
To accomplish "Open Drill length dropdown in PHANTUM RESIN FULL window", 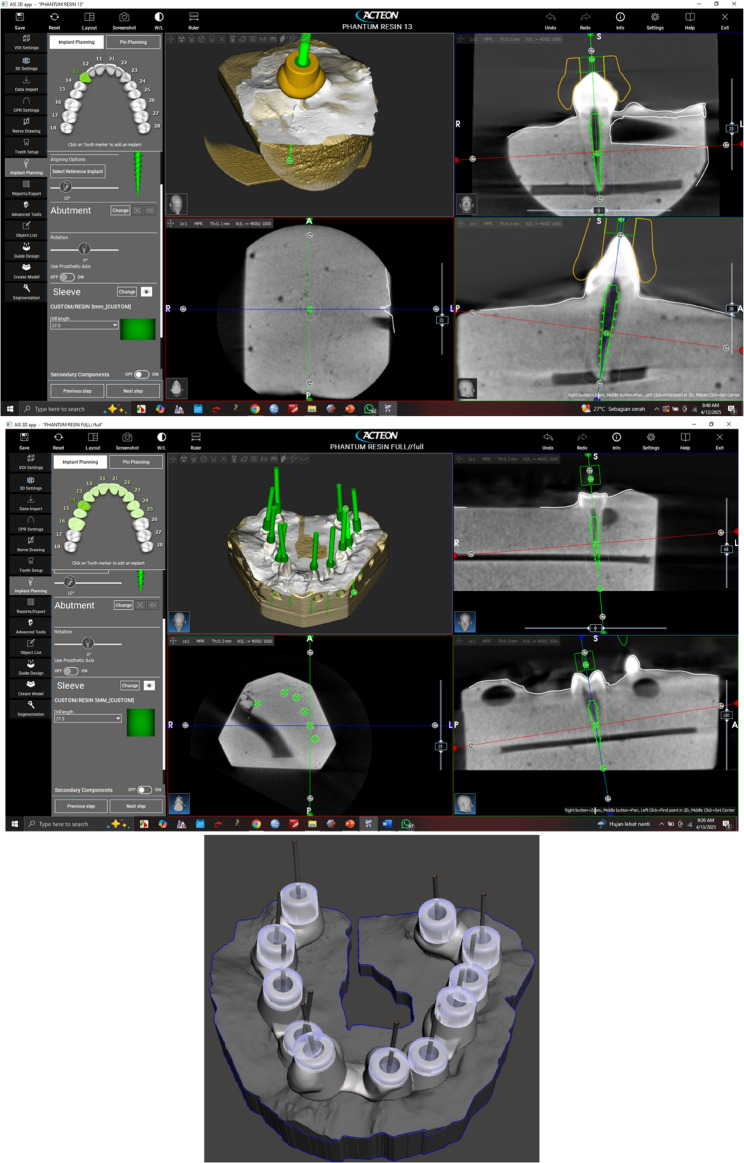I will 88,719.
